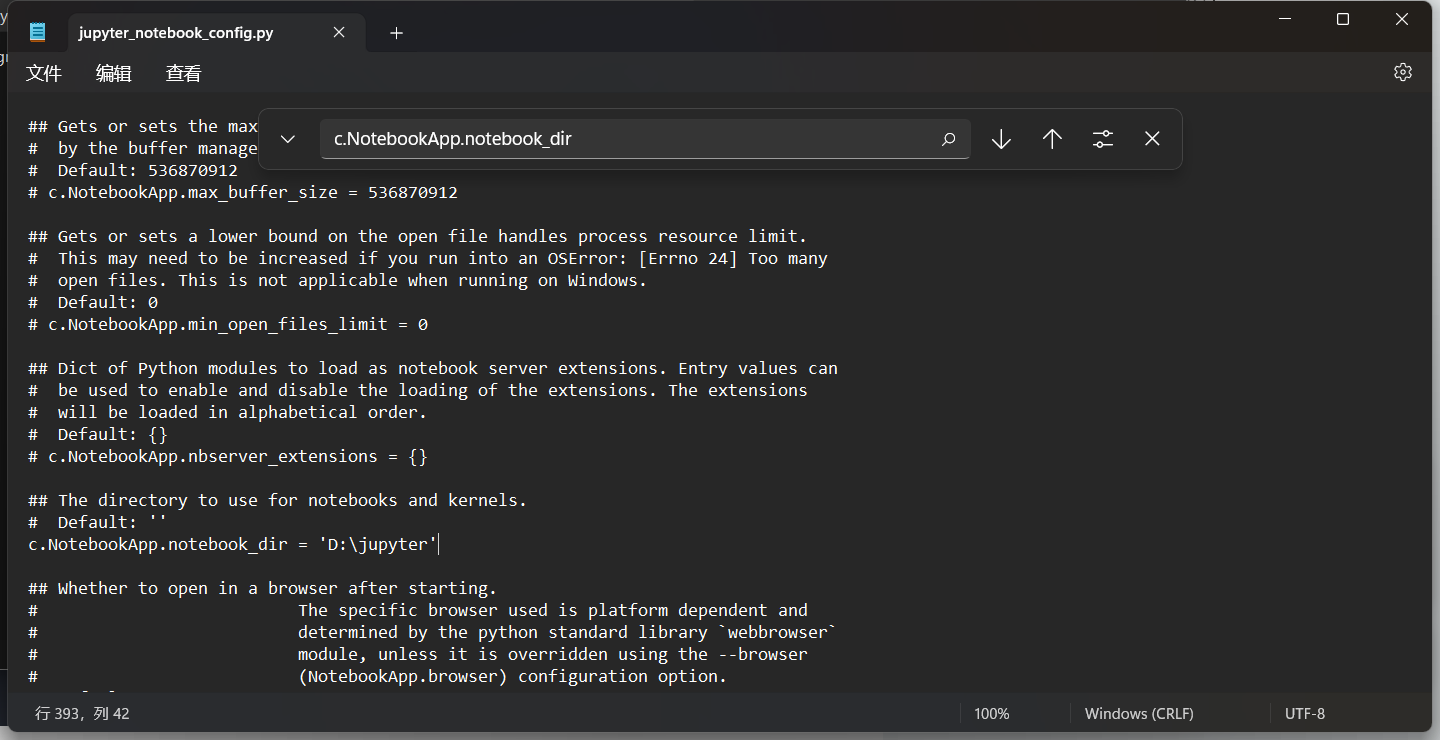Viewport: 1440px width, 740px height.
Task: Click the line c.NotebookApp.notebook_dir = 'D:\jupyter'
Action: [x=233, y=544]
